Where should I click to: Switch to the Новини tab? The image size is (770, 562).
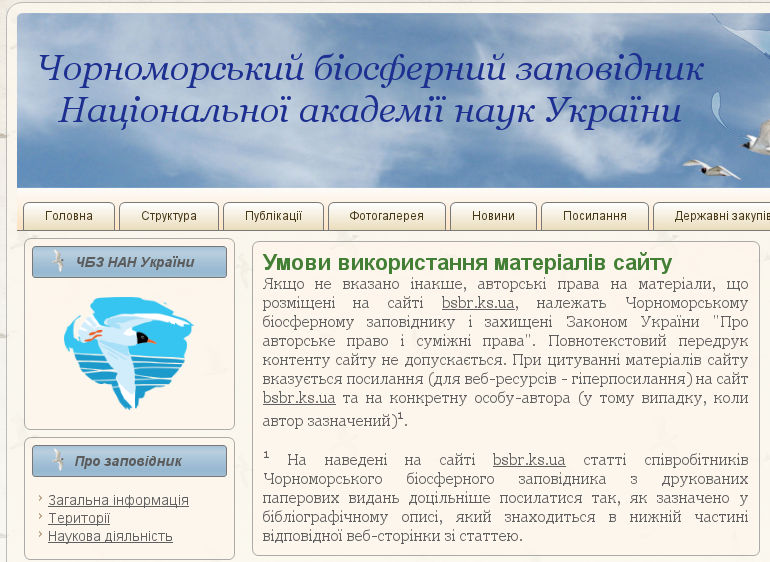point(493,216)
